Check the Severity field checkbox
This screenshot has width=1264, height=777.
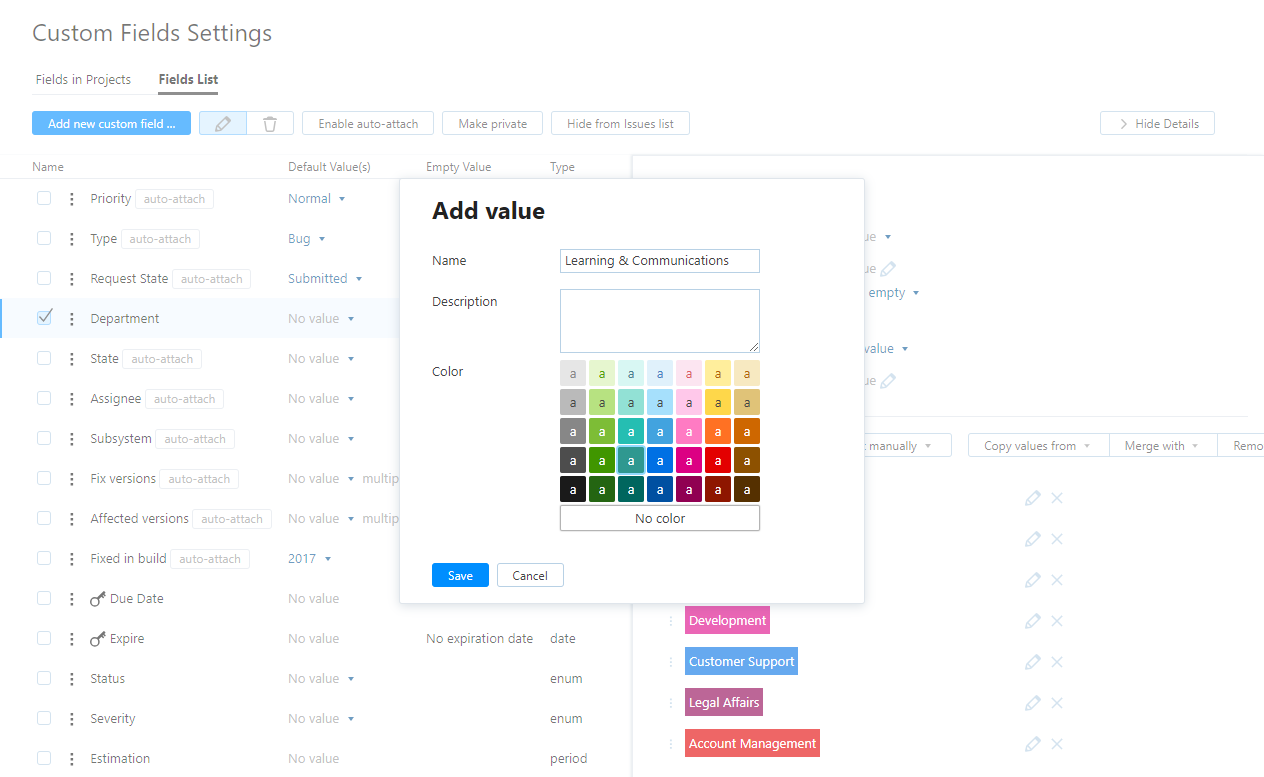point(44,718)
